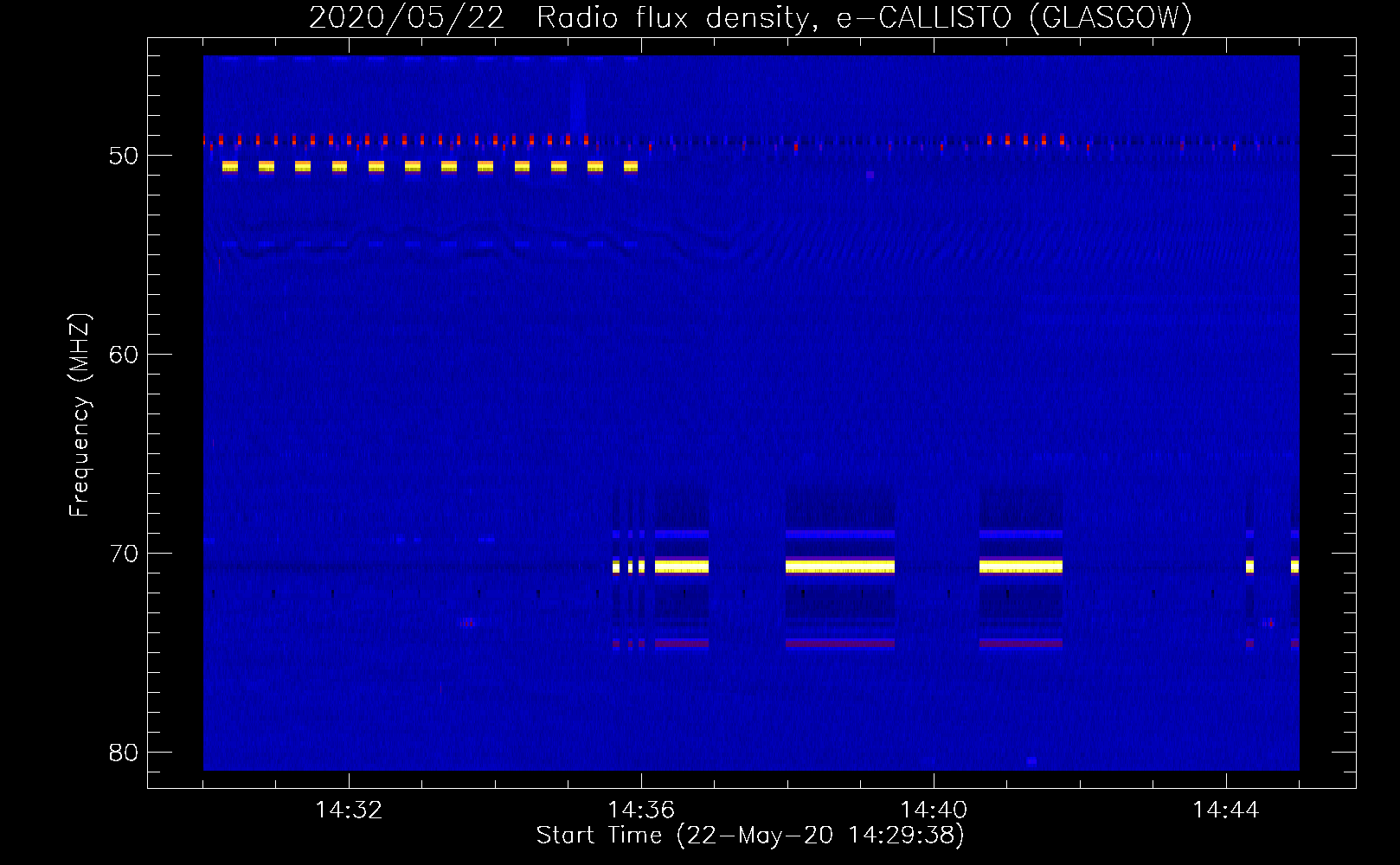The width and height of the screenshot is (1400, 865).
Task: Click the 14:36 time tick label
Action: point(641,811)
